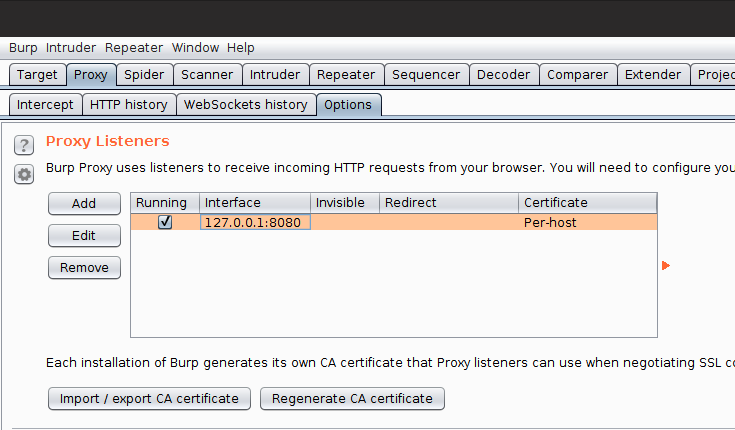This screenshot has height=430, width=735.
Task: Switch to the Extender tab
Action: (653, 75)
